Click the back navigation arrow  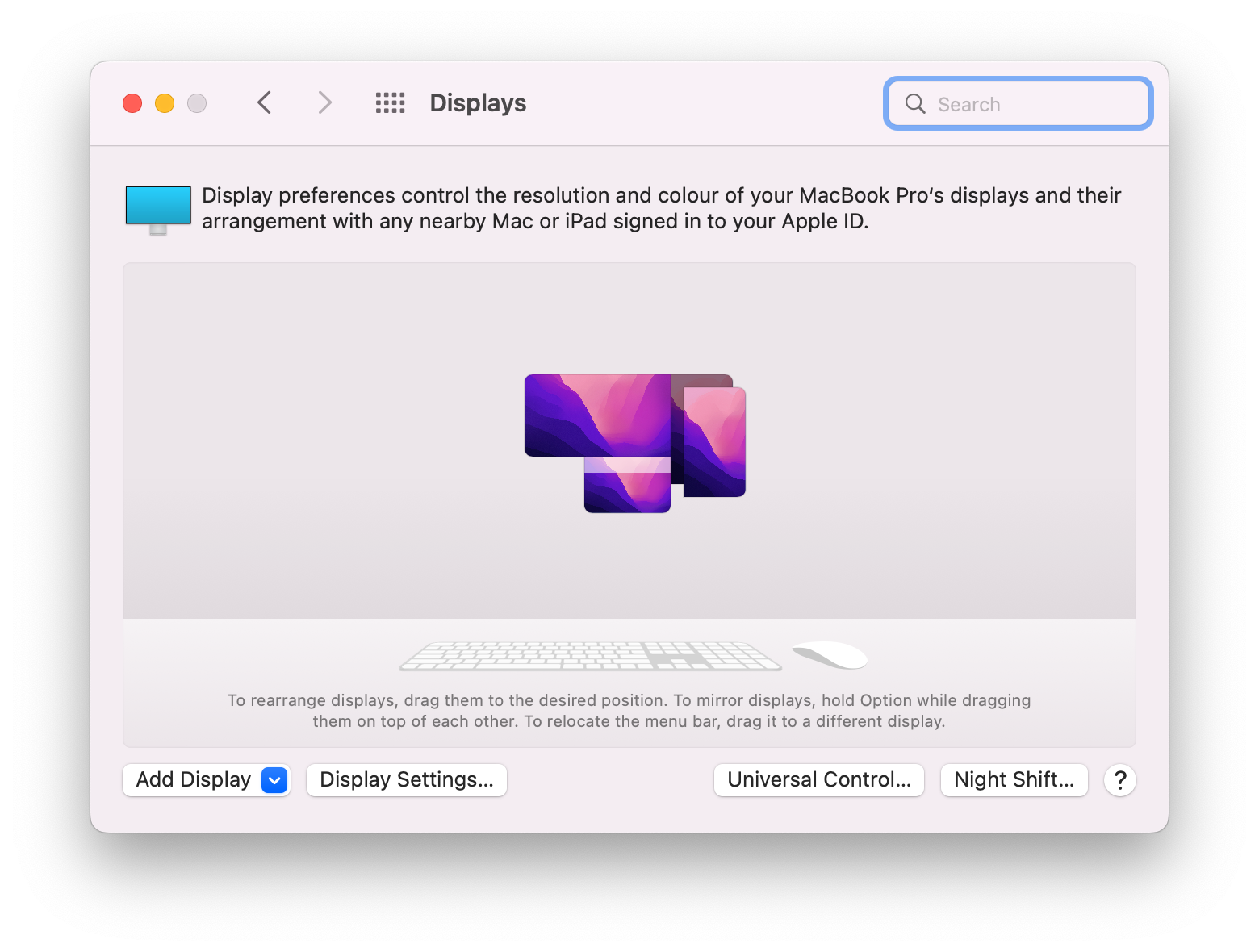265,102
